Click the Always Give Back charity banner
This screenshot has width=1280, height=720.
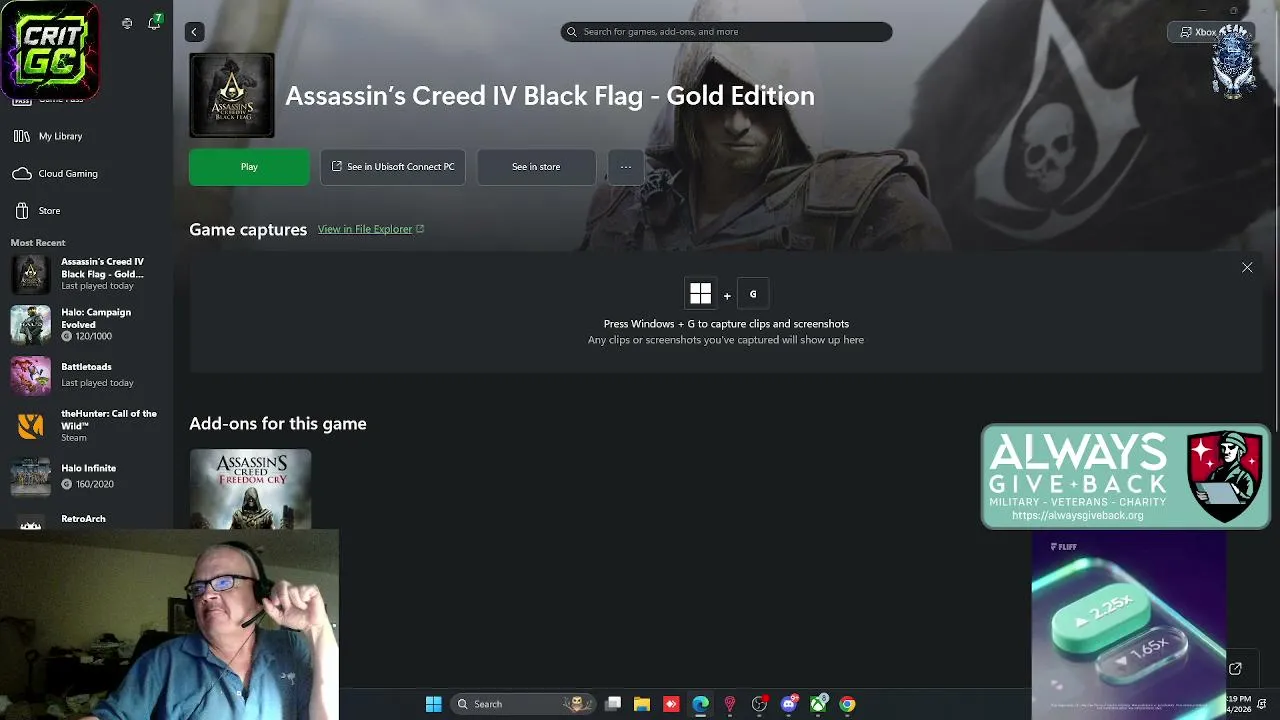pos(1126,477)
